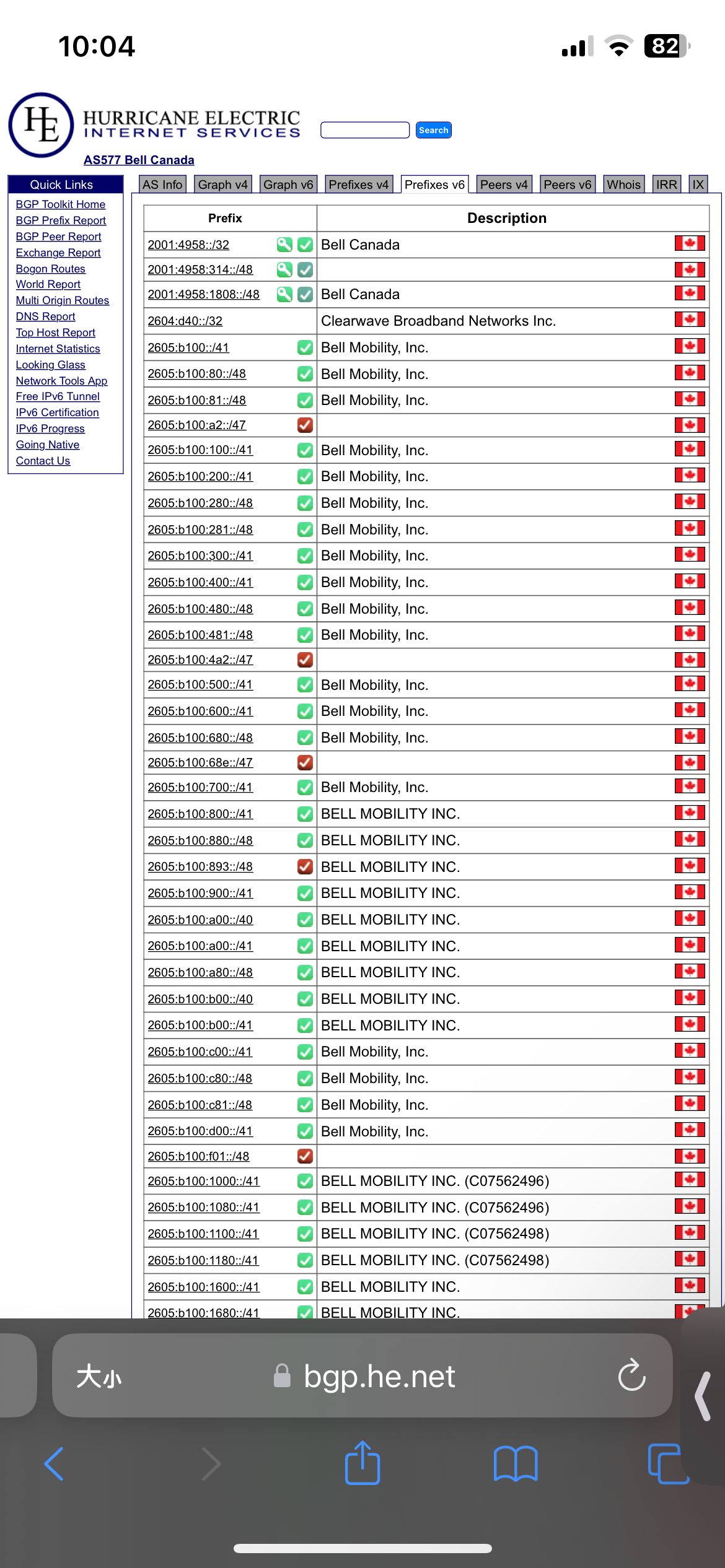Open the Whois tab
Image resolution: width=725 pixels, height=1568 pixels.
click(623, 185)
